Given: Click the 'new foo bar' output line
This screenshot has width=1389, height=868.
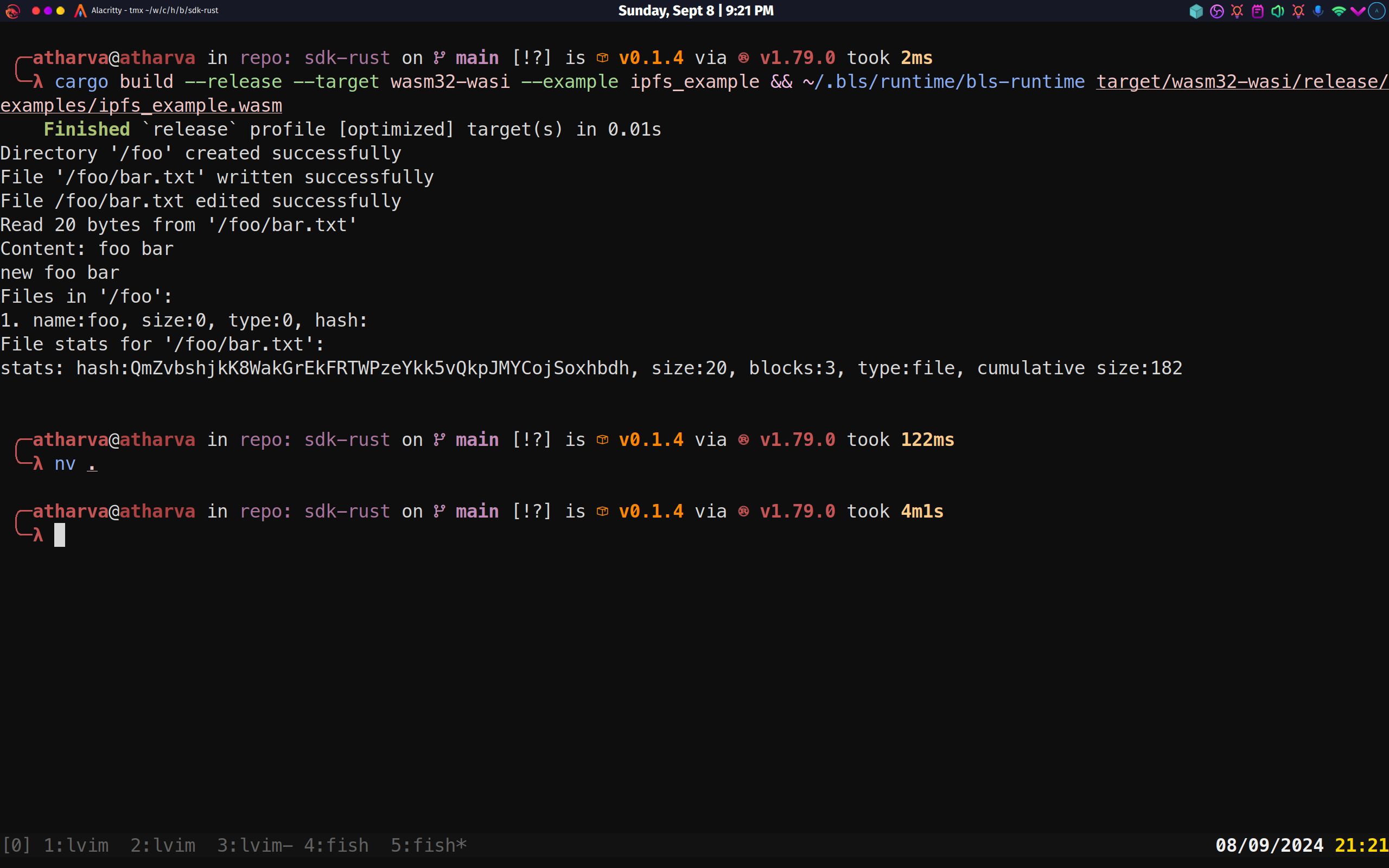Looking at the screenshot, I should coord(60,273).
